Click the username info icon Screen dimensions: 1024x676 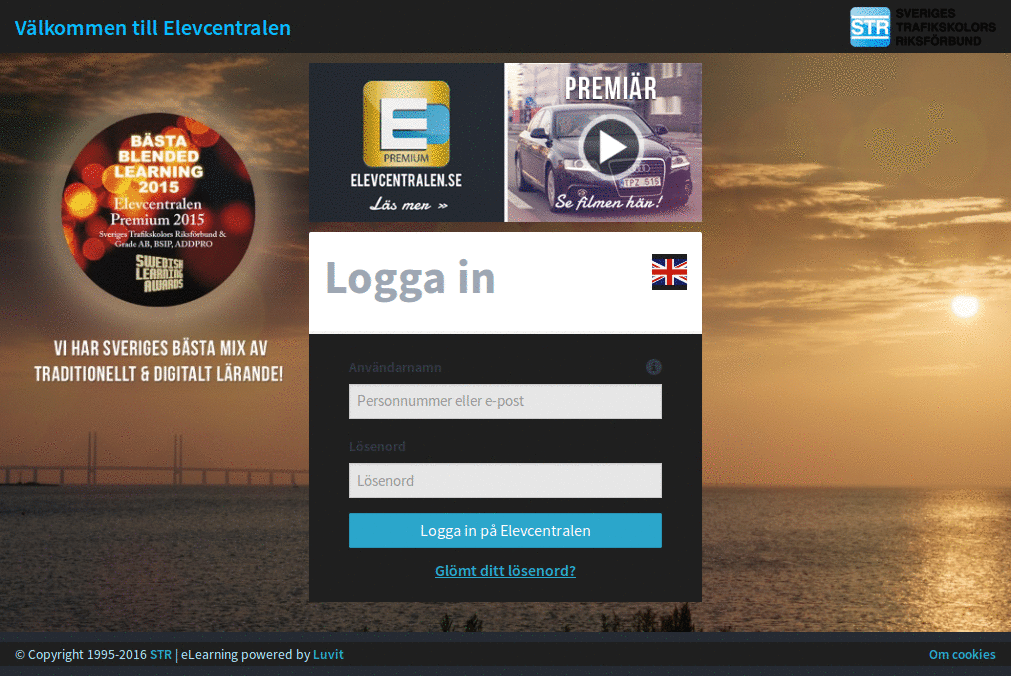[653, 367]
